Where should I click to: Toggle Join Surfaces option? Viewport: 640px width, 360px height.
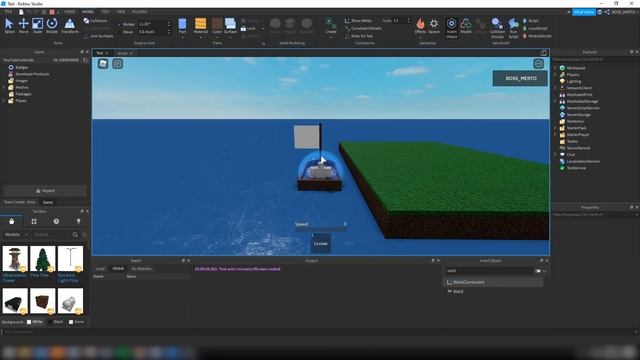point(99,36)
